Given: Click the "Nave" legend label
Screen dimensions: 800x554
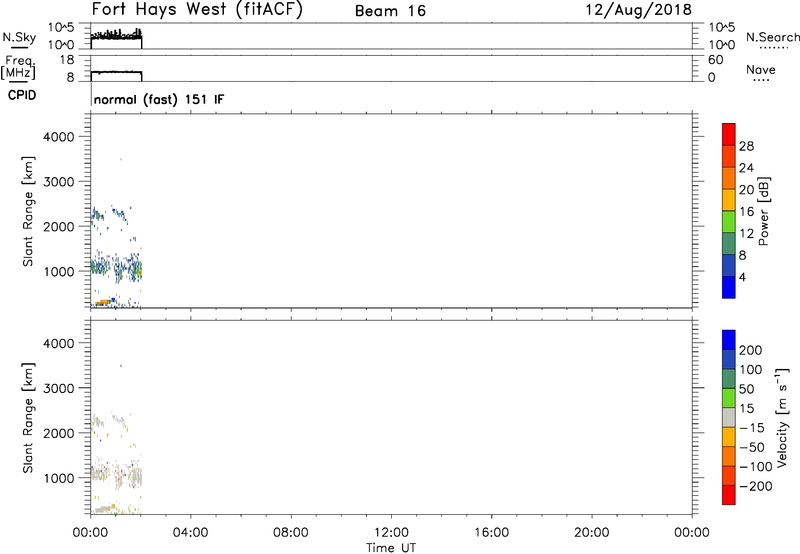Looking at the screenshot, I should tap(760, 70).
